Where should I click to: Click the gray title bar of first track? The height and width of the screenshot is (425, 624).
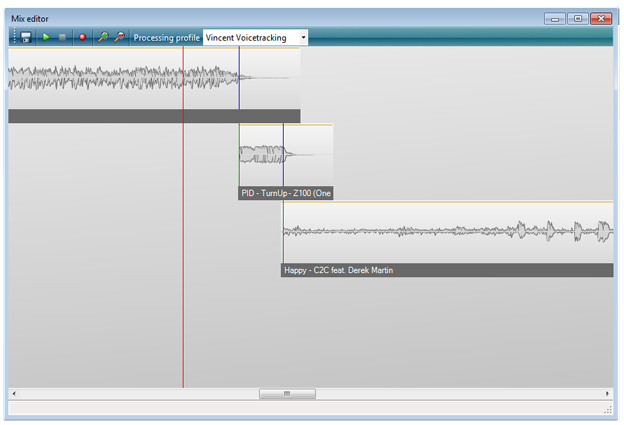pos(150,116)
